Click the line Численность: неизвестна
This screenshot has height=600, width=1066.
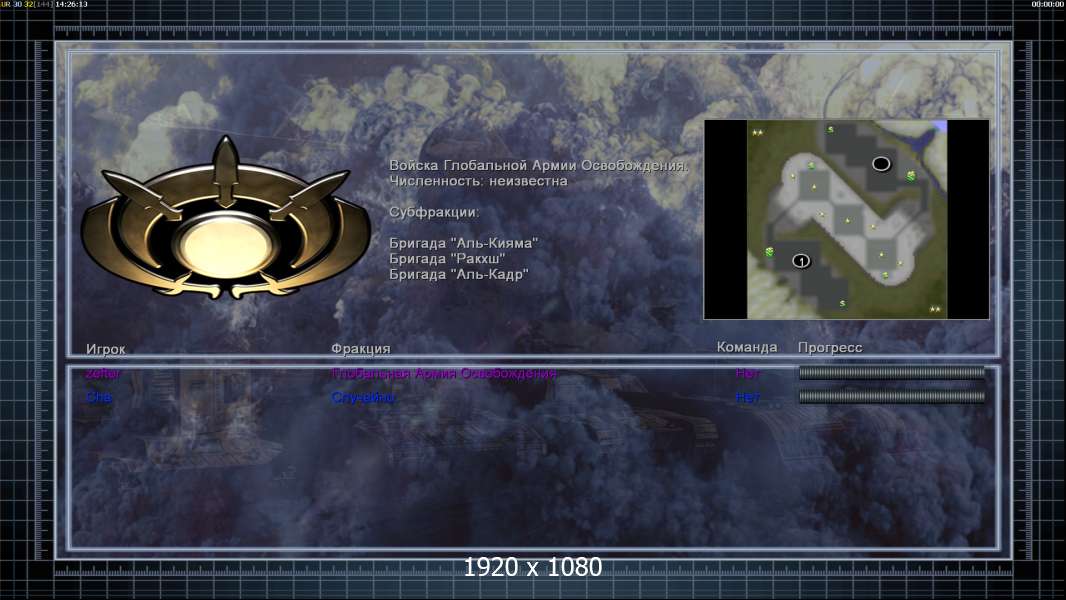(x=478, y=181)
